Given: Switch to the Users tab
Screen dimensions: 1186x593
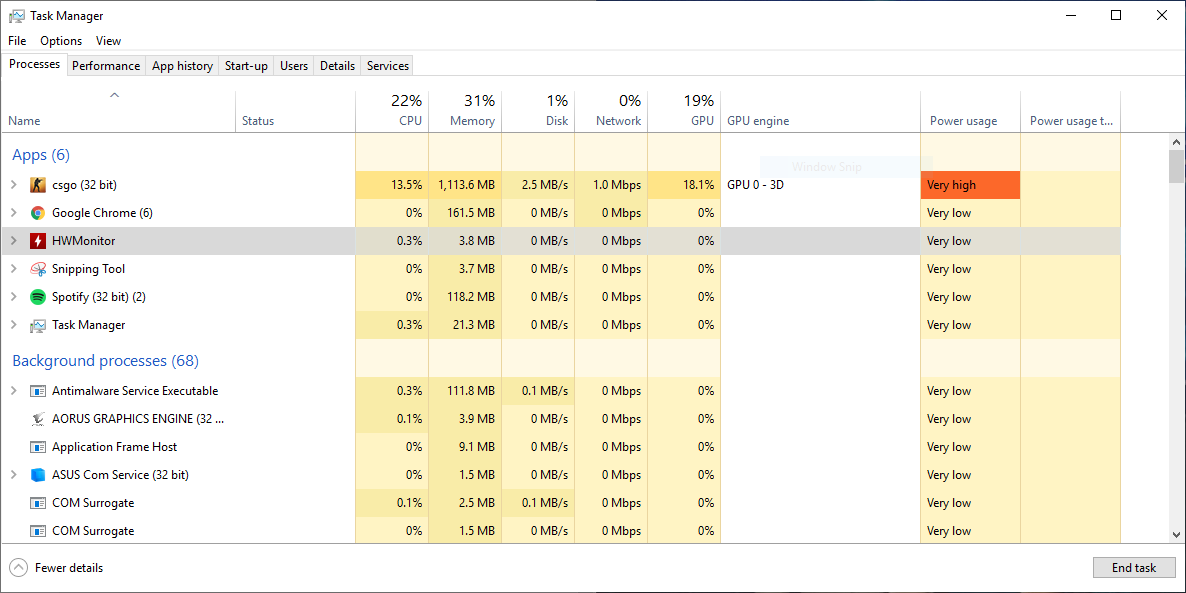Looking at the screenshot, I should 293,66.
